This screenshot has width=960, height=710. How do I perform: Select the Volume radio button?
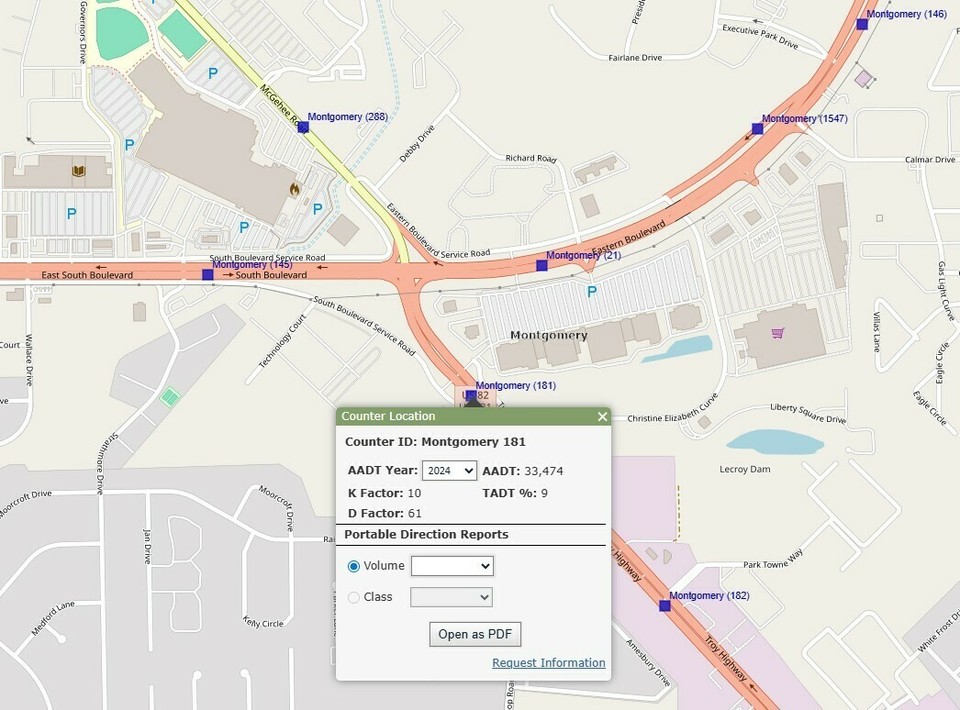pos(353,566)
